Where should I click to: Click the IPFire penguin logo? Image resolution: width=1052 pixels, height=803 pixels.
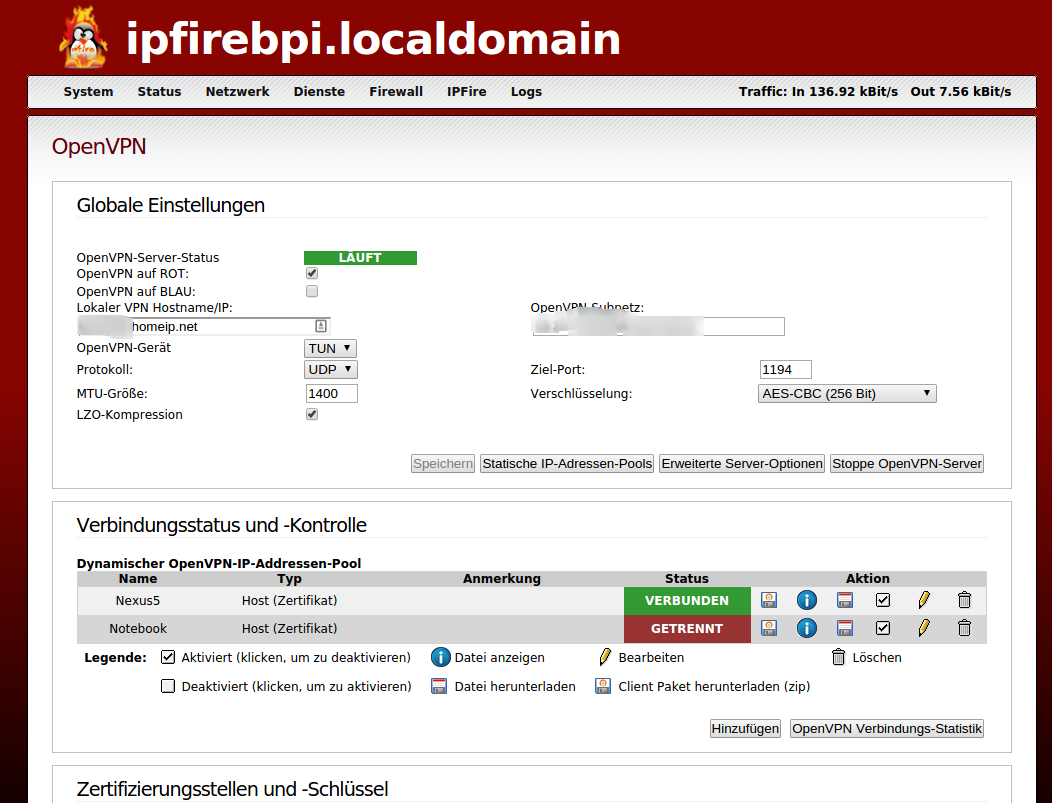point(83,38)
